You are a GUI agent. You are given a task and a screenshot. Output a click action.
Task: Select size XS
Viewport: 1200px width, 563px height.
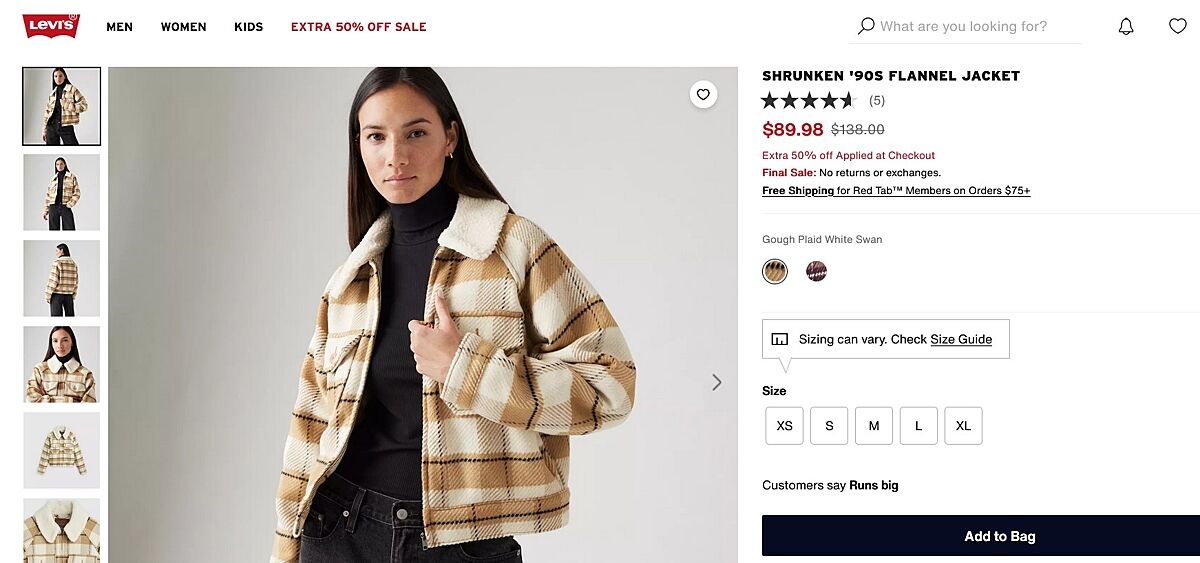[x=784, y=426]
